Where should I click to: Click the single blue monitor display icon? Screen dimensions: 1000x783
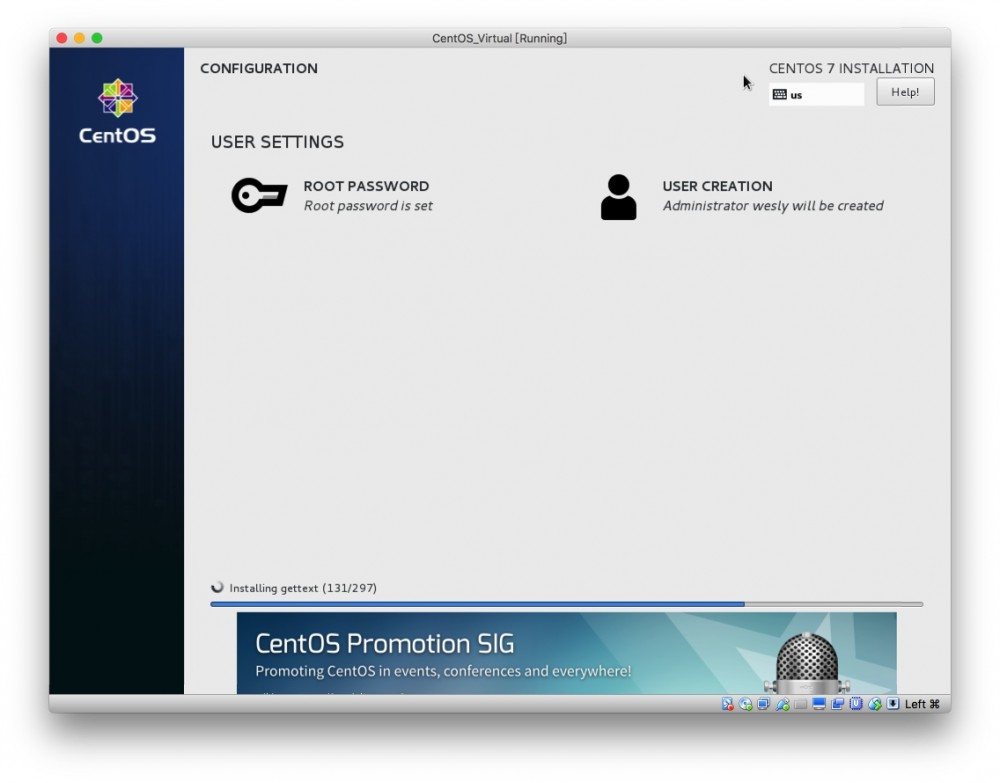click(819, 703)
